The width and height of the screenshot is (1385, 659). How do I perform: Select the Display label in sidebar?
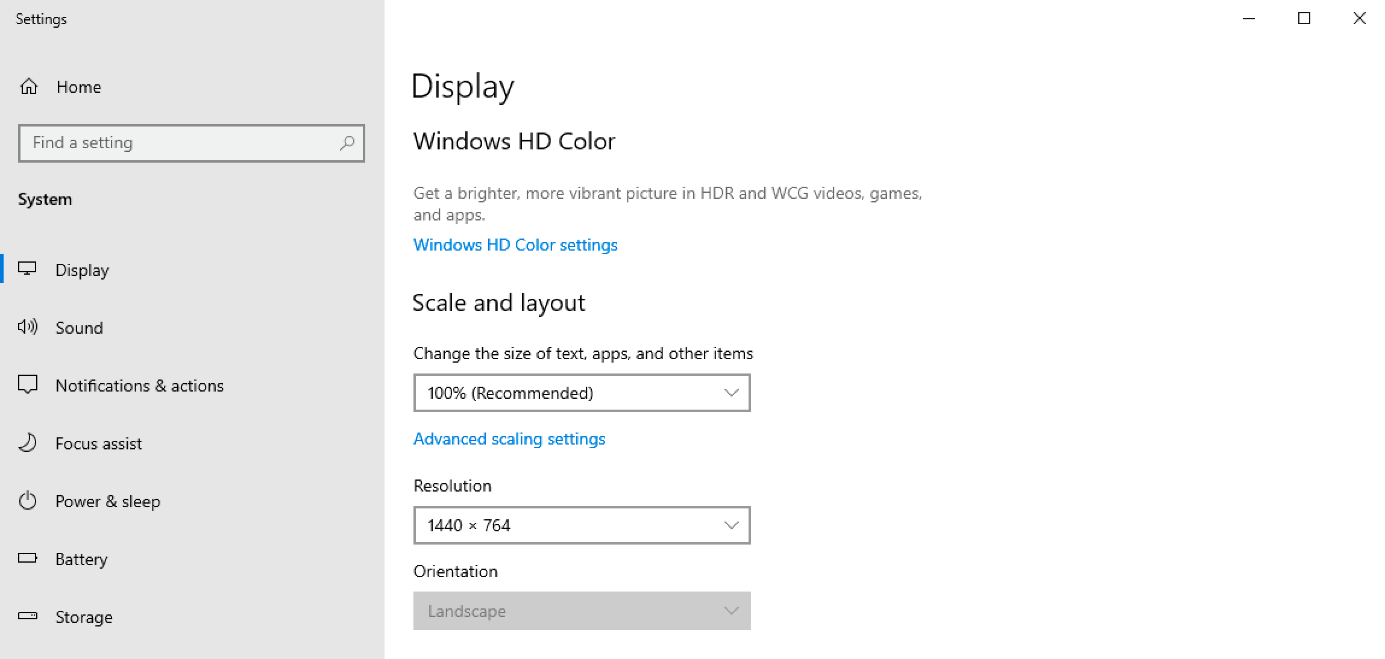pos(82,270)
